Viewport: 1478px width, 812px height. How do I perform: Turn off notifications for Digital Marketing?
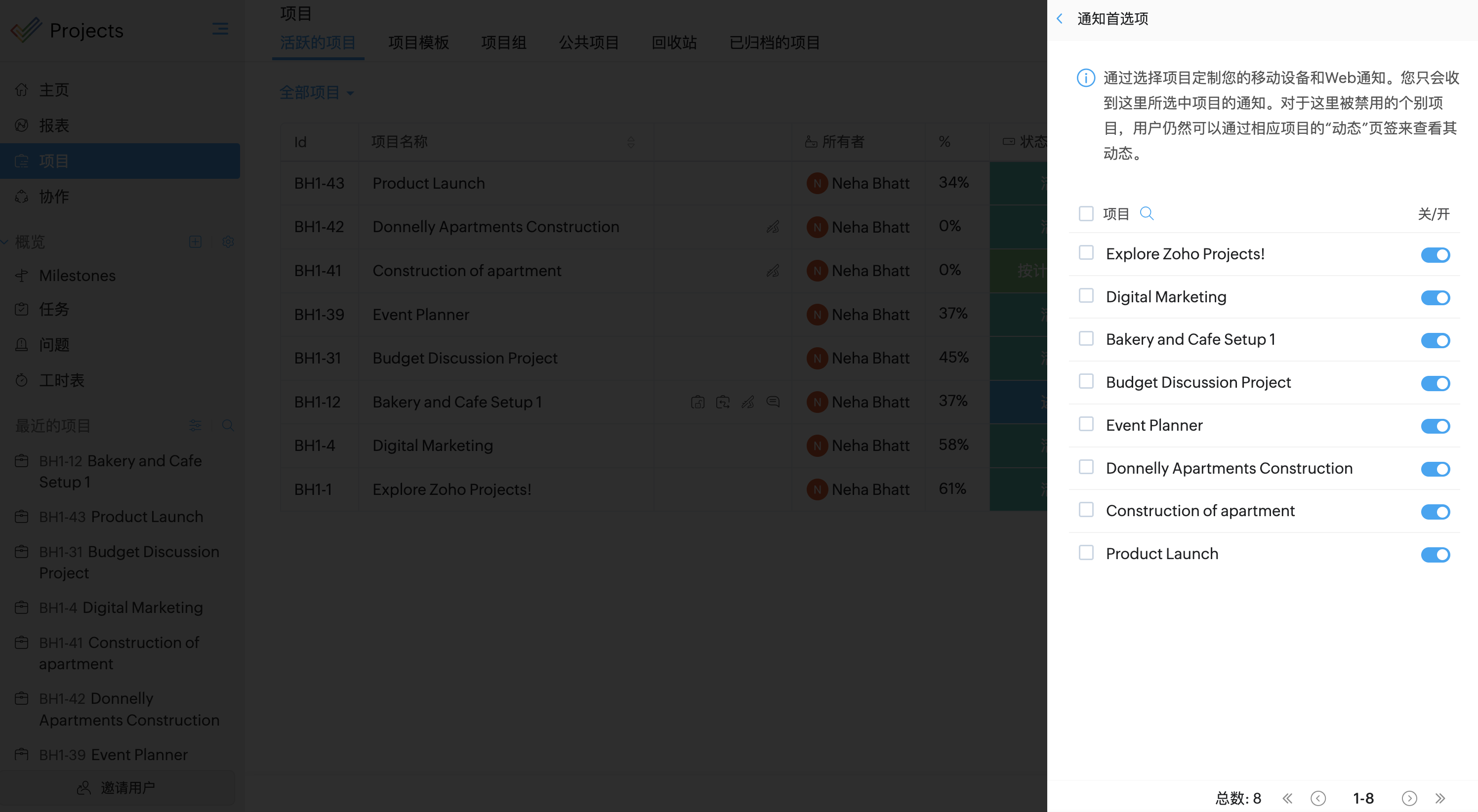1435,297
